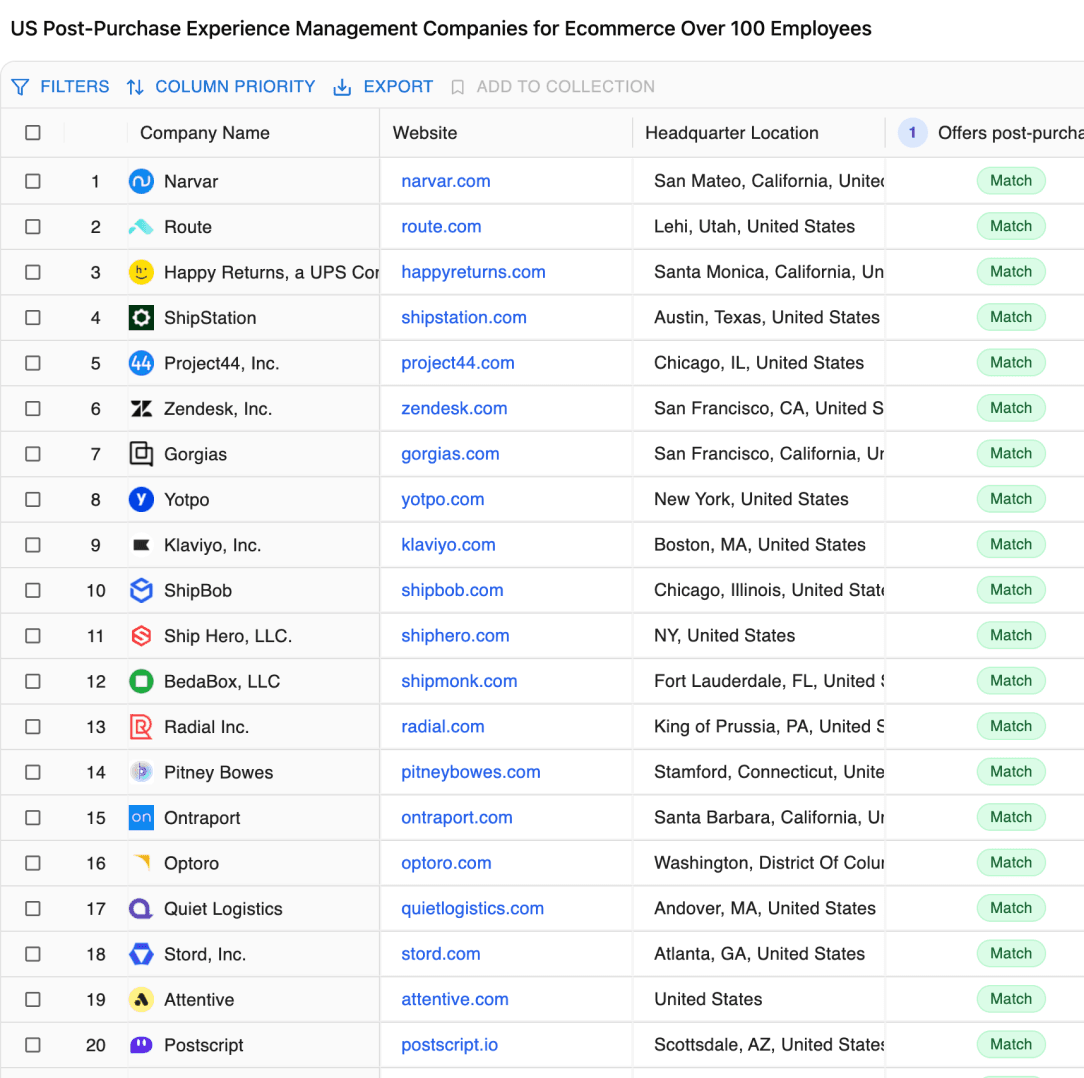The height and width of the screenshot is (1078, 1084).
Task: Click the 'Boston, MA, United States' cell
Action: click(760, 545)
